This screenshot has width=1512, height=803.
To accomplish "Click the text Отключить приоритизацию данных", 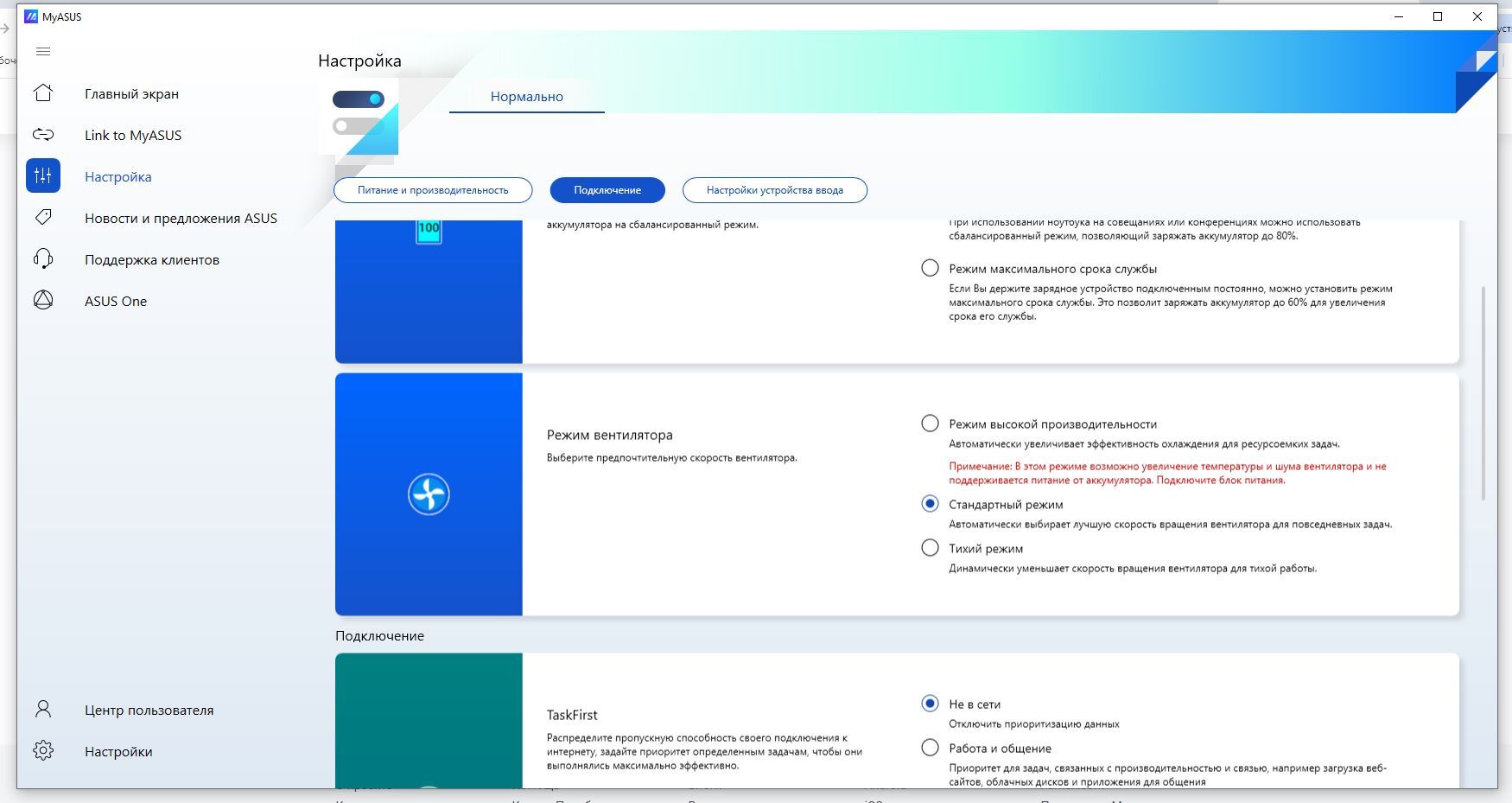I will pyautogui.click(x=1034, y=724).
